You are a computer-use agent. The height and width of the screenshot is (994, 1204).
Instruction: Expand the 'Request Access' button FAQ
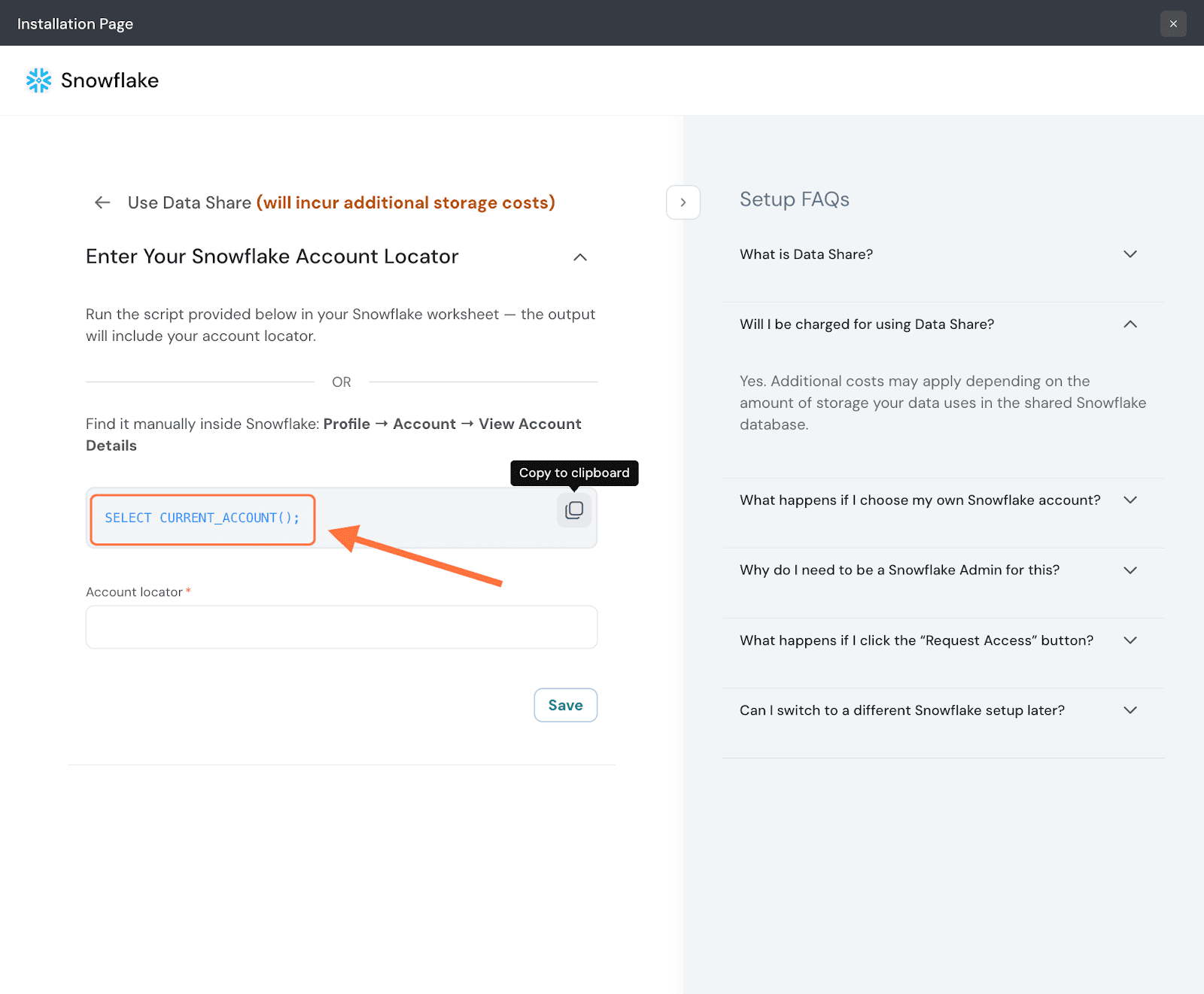pos(1130,640)
